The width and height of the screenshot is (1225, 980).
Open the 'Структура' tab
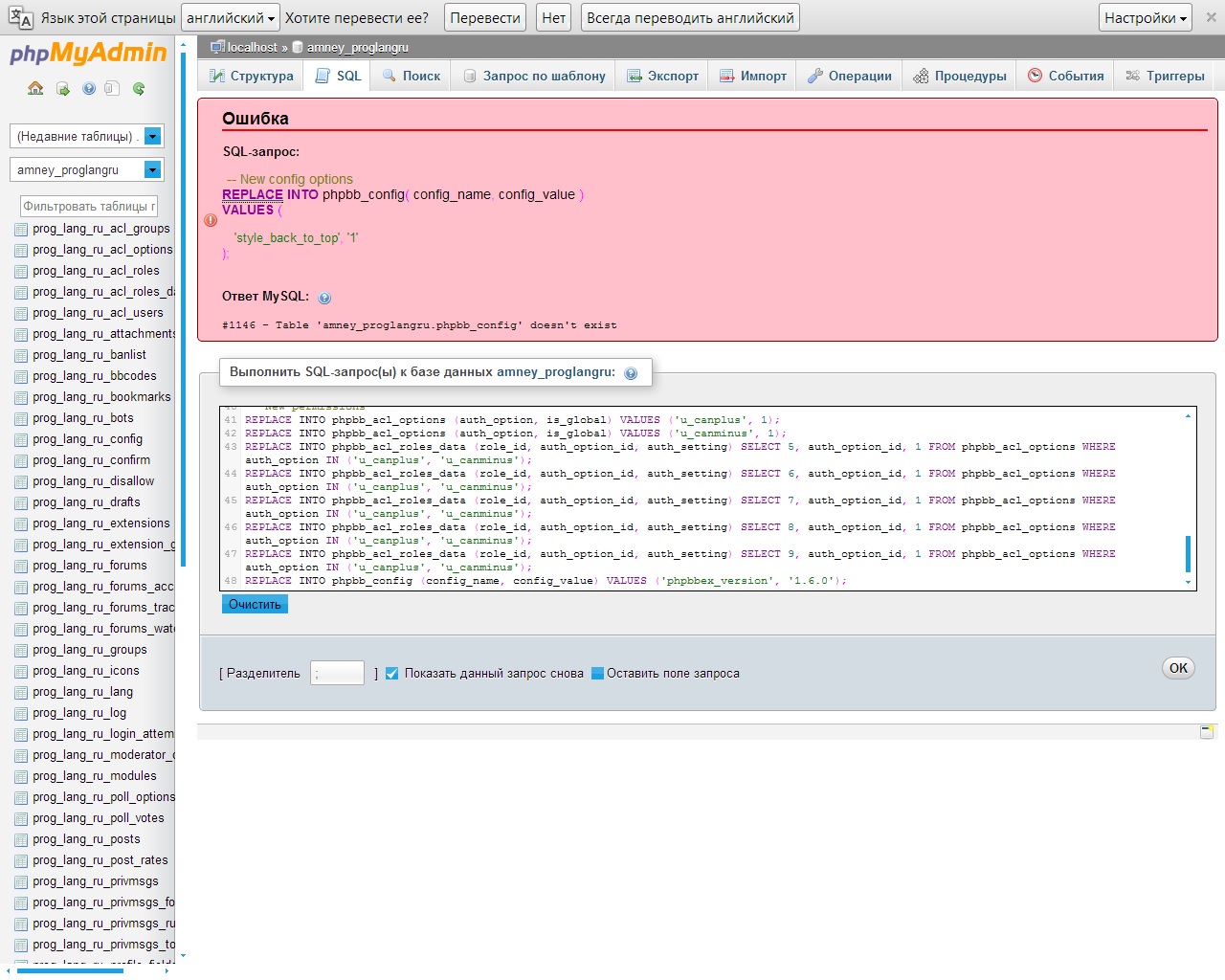[x=252, y=76]
